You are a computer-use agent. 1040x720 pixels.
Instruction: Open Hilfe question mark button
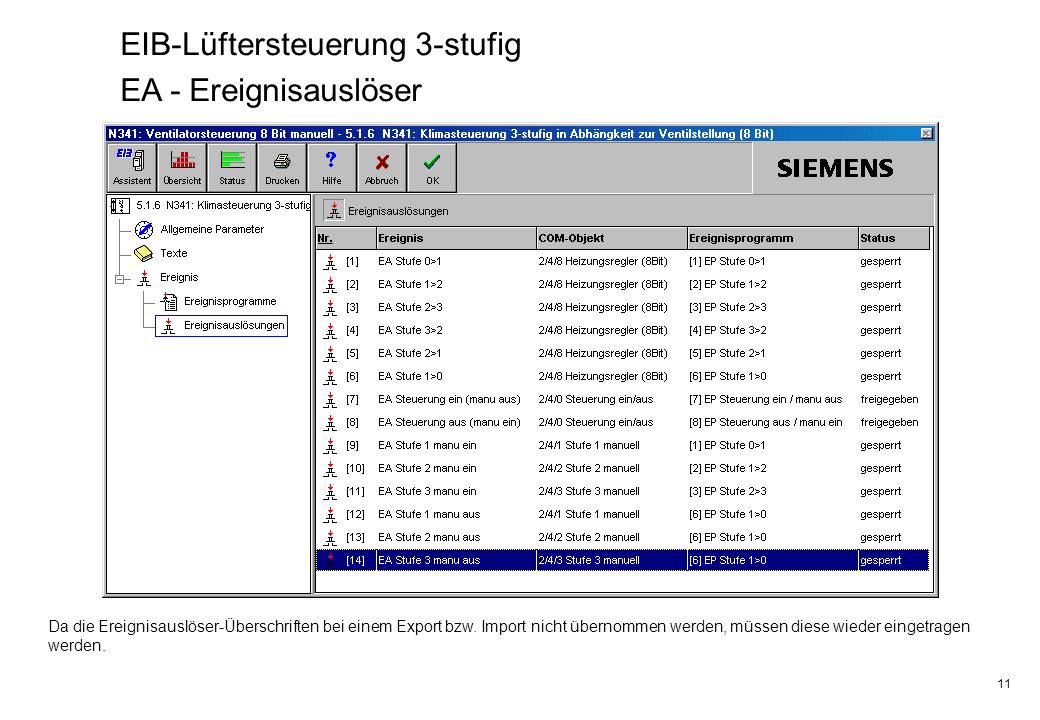332,168
